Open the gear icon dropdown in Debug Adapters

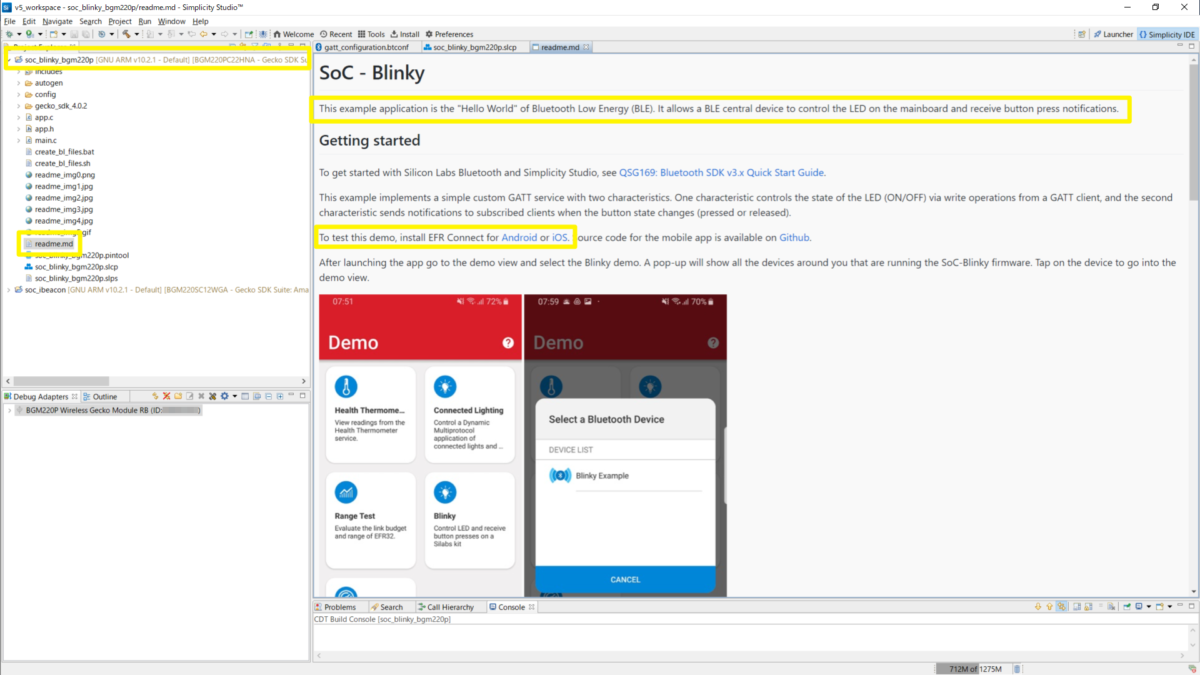pos(234,397)
